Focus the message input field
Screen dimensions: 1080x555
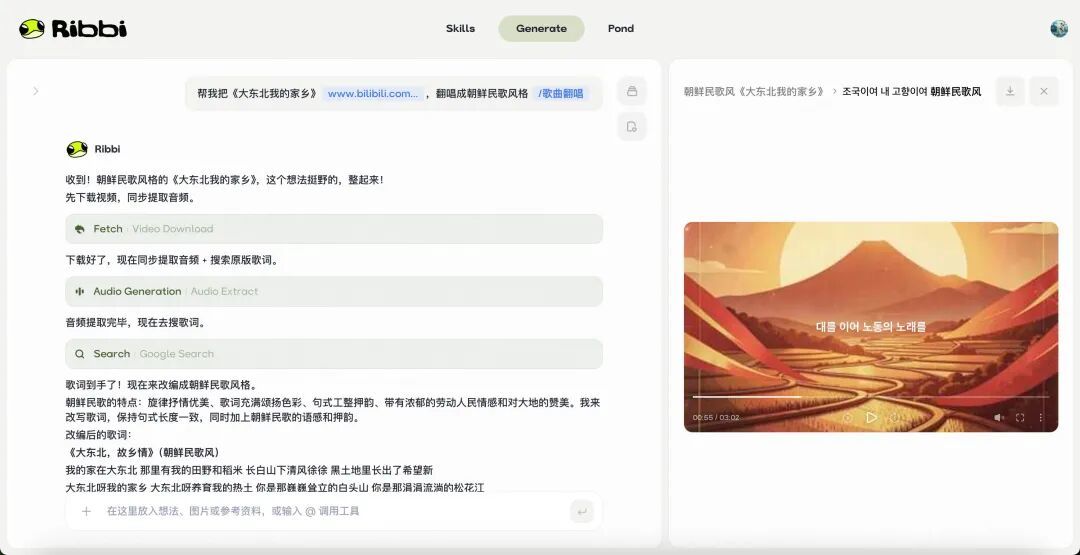tap(334, 511)
